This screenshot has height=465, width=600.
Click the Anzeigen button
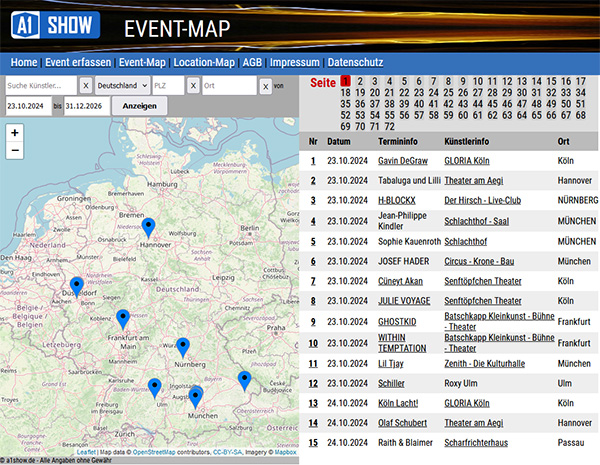tap(139, 106)
